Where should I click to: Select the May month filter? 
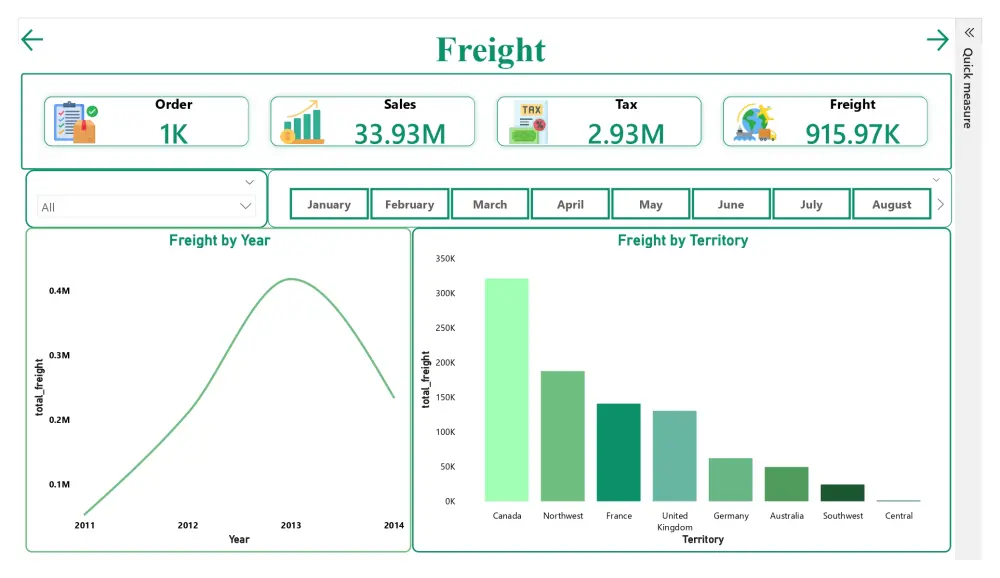coord(650,203)
